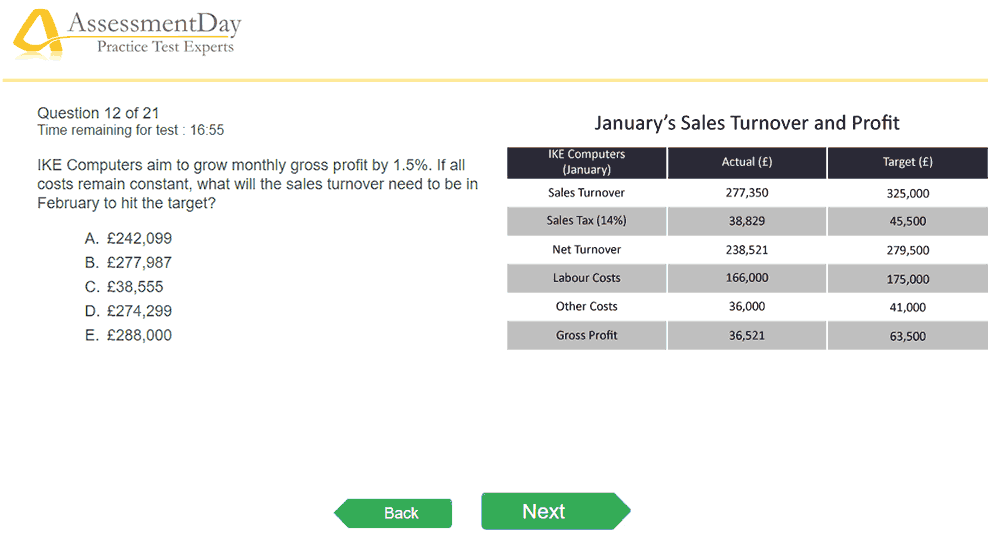The height and width of the screenshot is (550, 1000).
Task: Pick answer E. £288,000
Action: tap(128, 336)
